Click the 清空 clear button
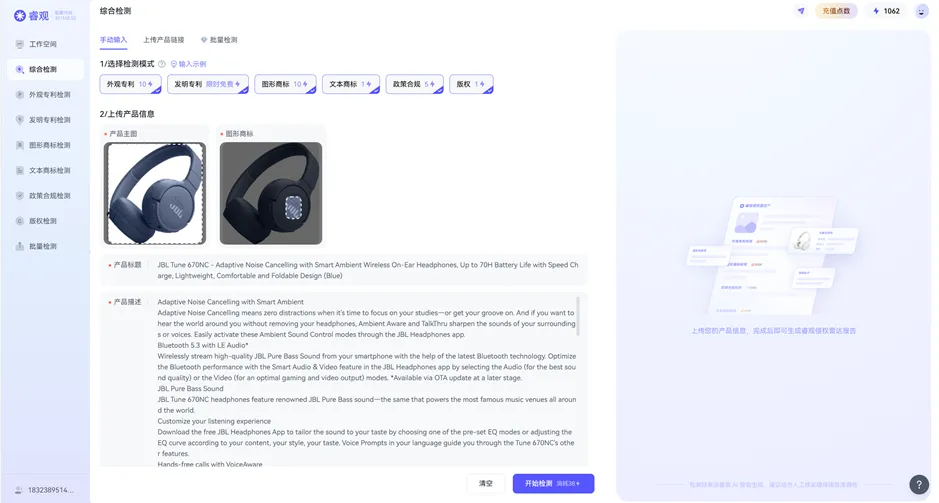The width and height of the screenshot is (939, 503). click(x=486, y=484)
